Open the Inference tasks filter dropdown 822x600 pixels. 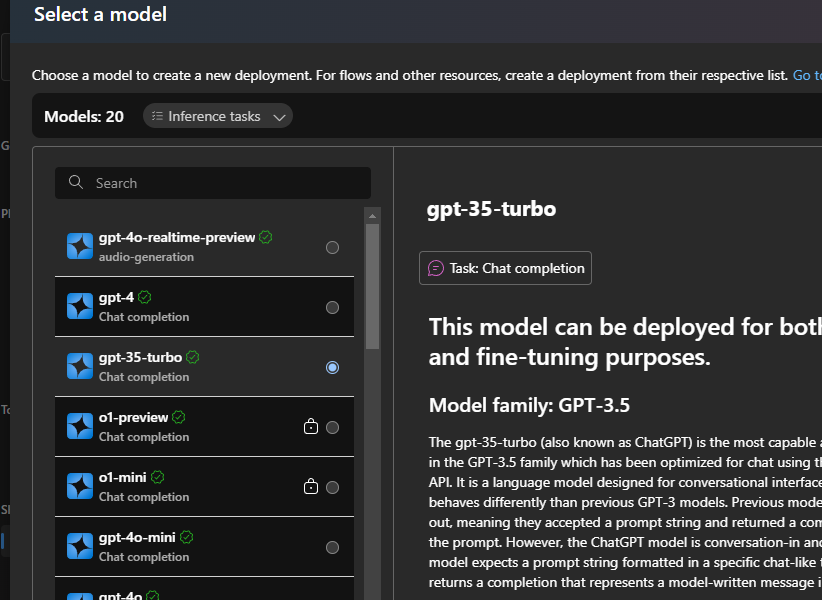(x=218, y=116)
